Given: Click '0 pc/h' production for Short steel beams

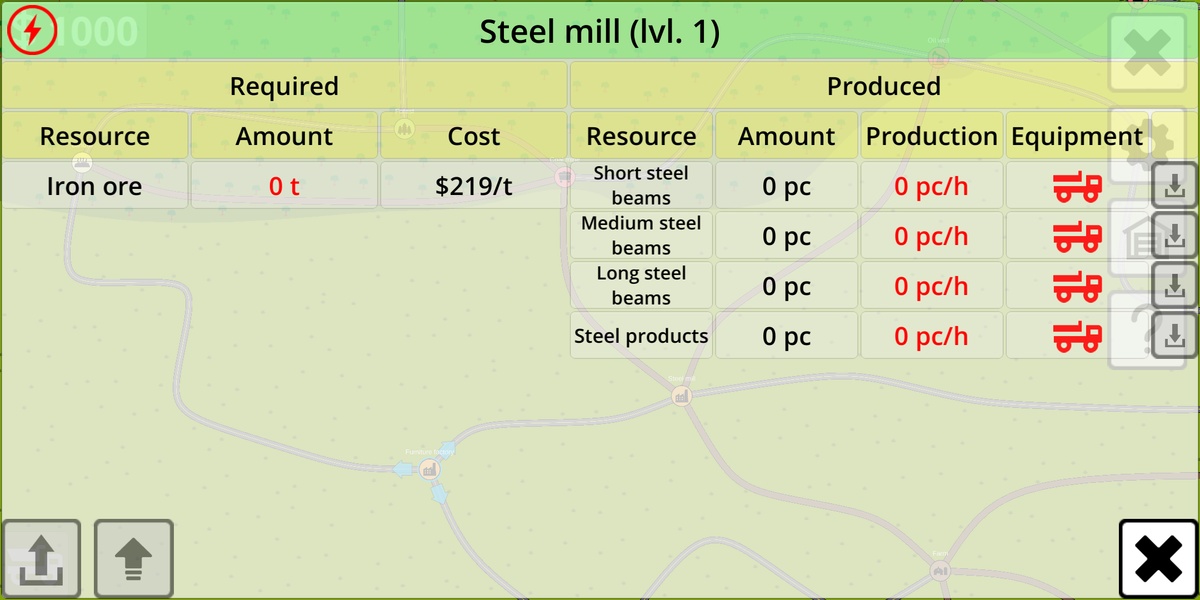Looking at the screenshot, I should 932,186.
